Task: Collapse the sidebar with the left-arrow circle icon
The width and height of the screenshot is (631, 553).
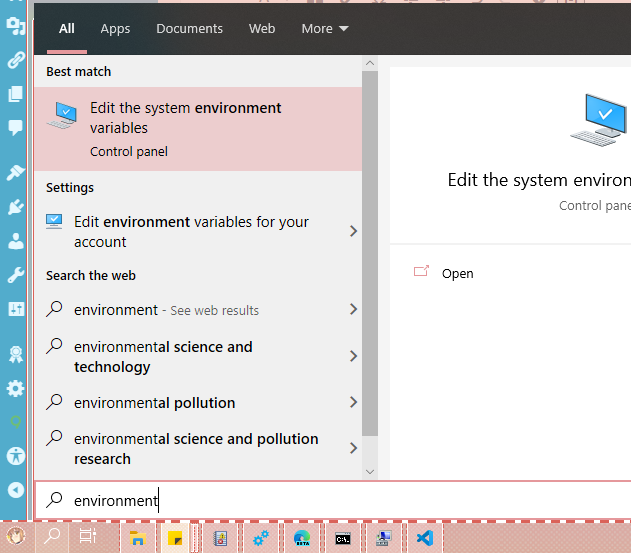Action: 16,490
